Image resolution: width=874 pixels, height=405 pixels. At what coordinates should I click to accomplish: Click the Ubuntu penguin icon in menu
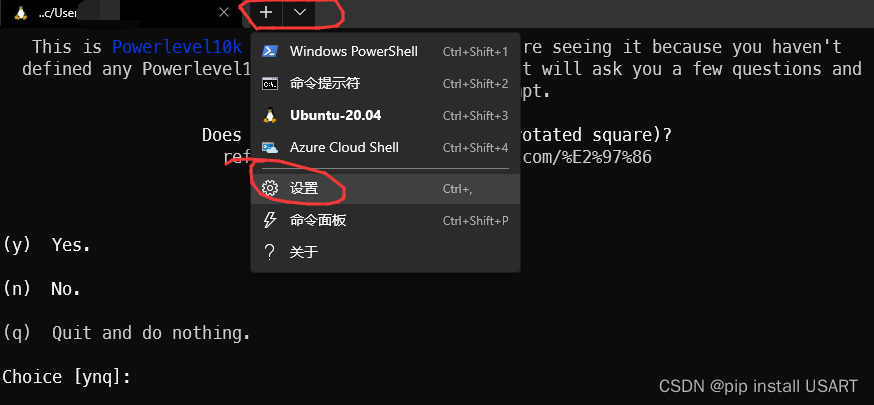click(x=269, y=115)
